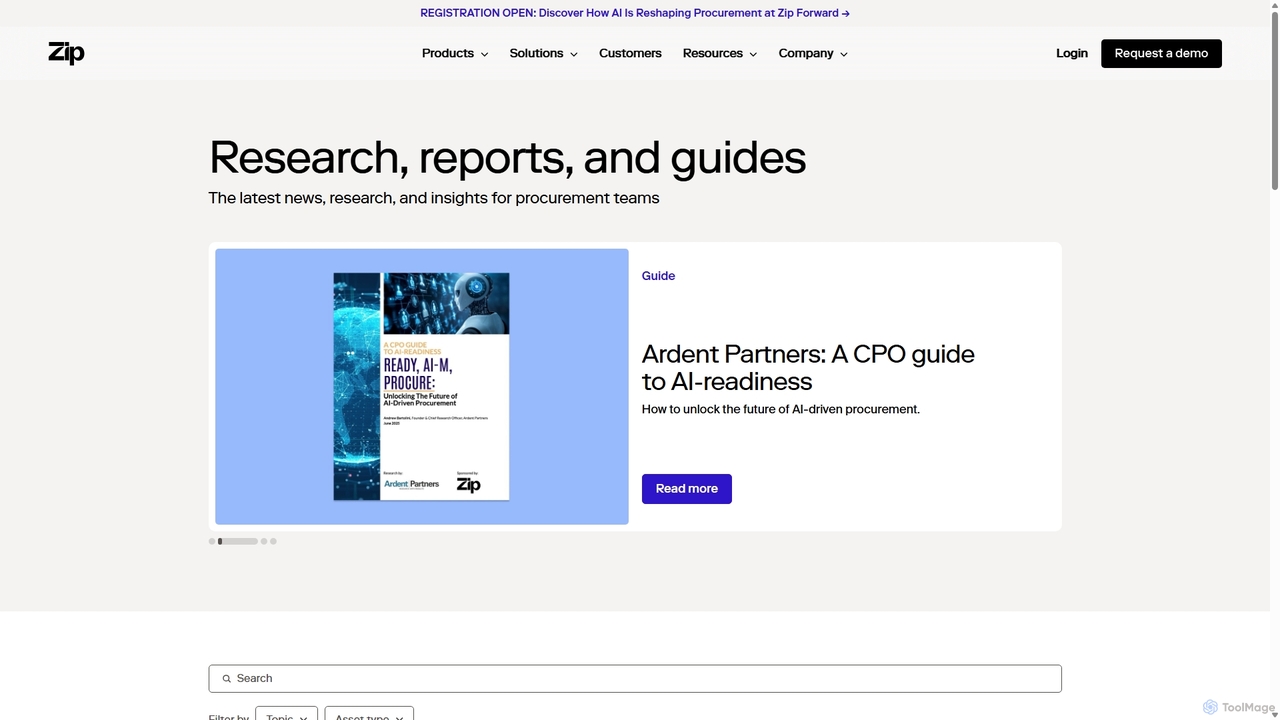Open the Resources dropdown menu
Viewport: 1280px width, 720px height.
(720, 53)
